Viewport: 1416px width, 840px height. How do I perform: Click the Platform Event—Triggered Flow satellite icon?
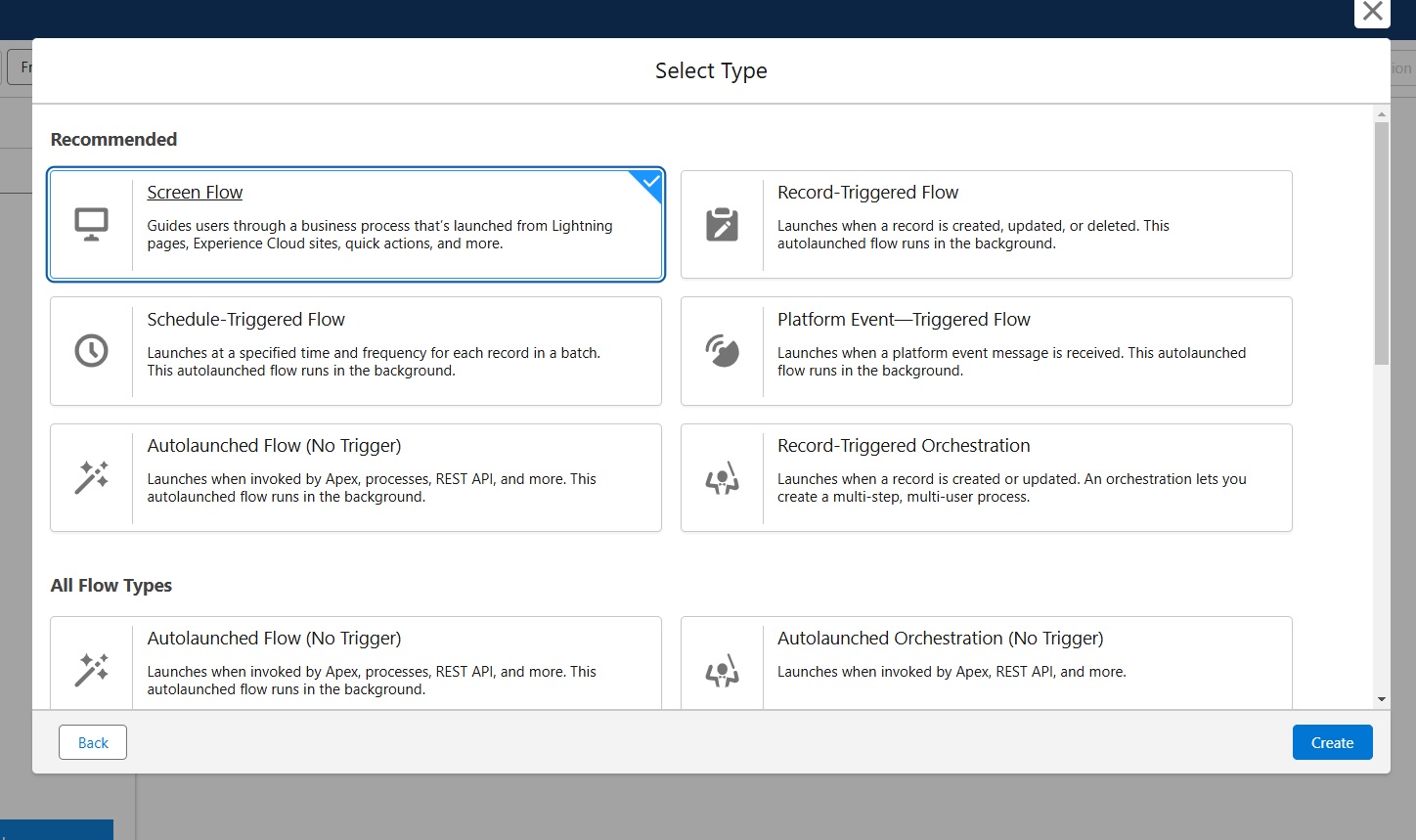point(722,350)
